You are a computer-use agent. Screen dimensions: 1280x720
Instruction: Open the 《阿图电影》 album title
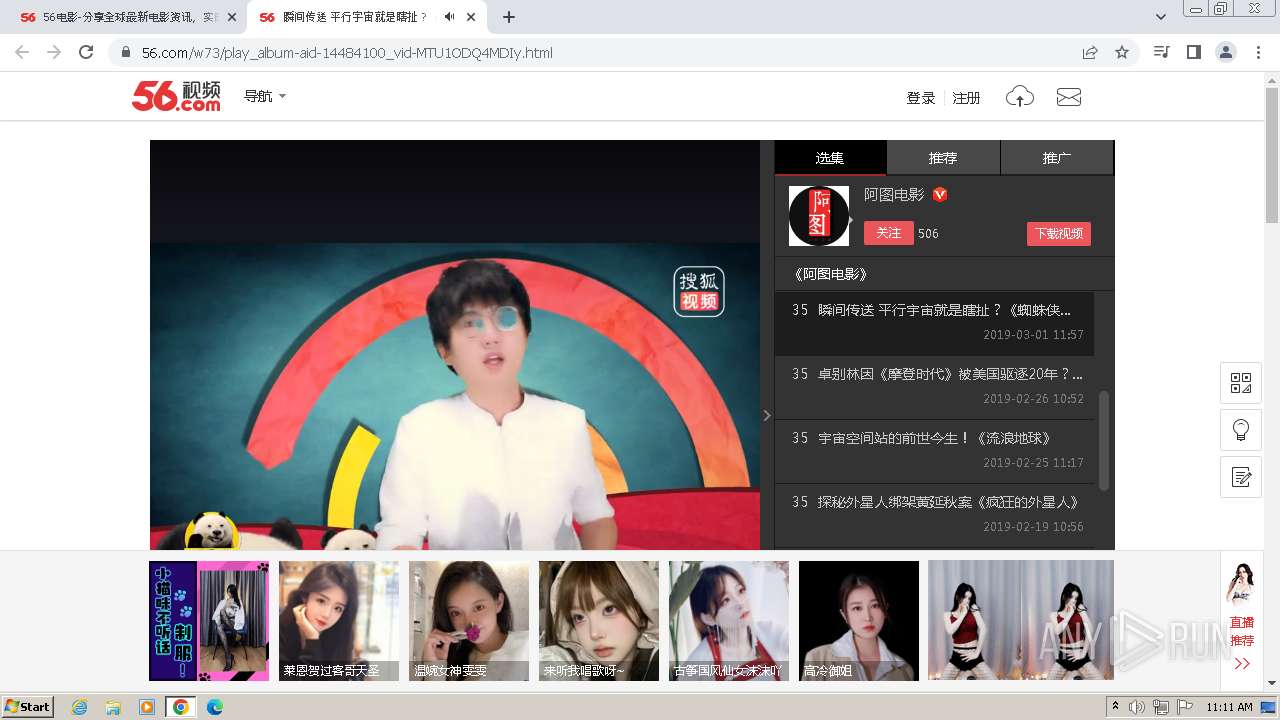829,274
